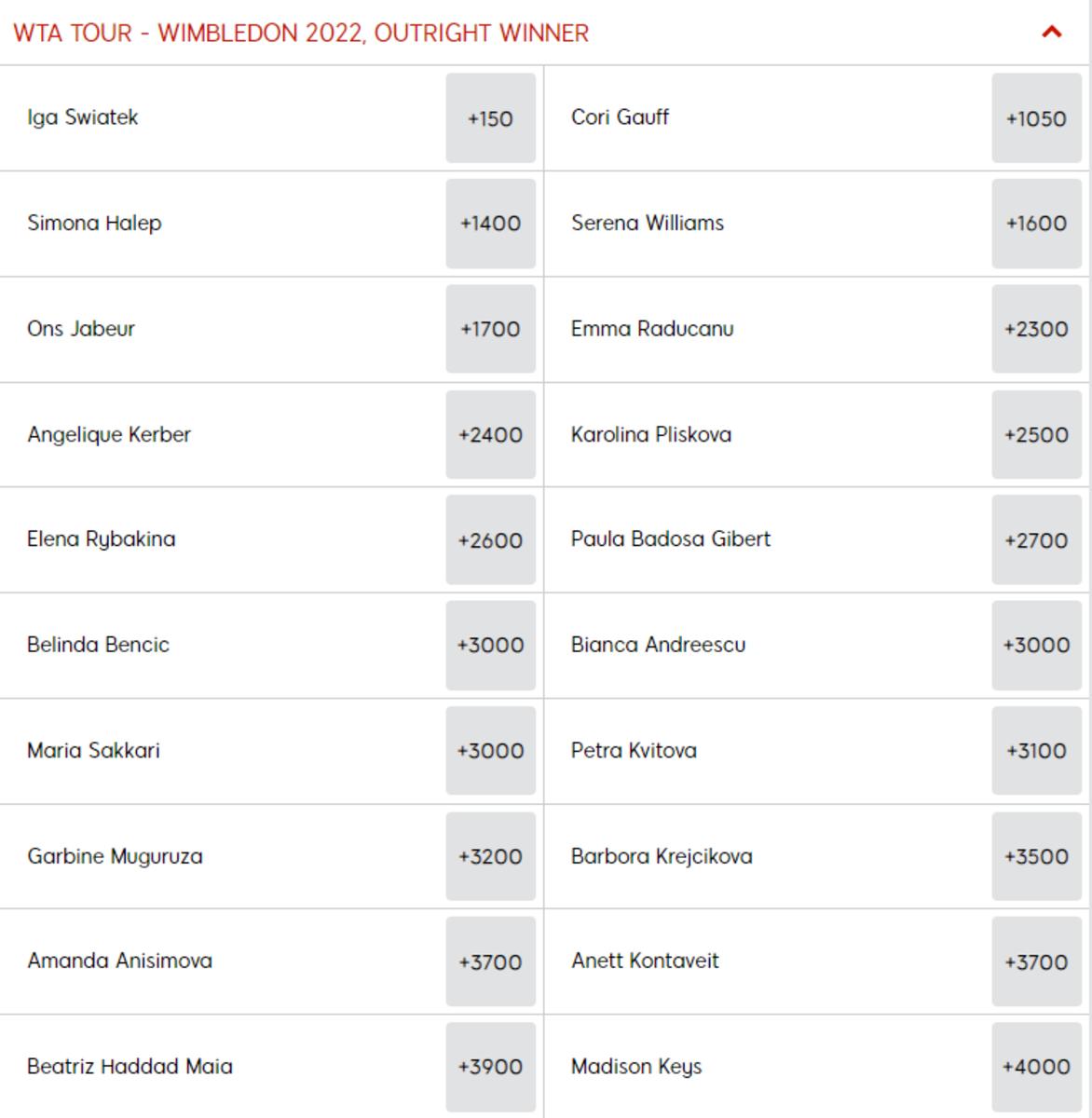This screenshot has width=1092, height=1118.
Task: Choose Paula Badosa Gibert +2700
Action: click(x=1036, y=540)
